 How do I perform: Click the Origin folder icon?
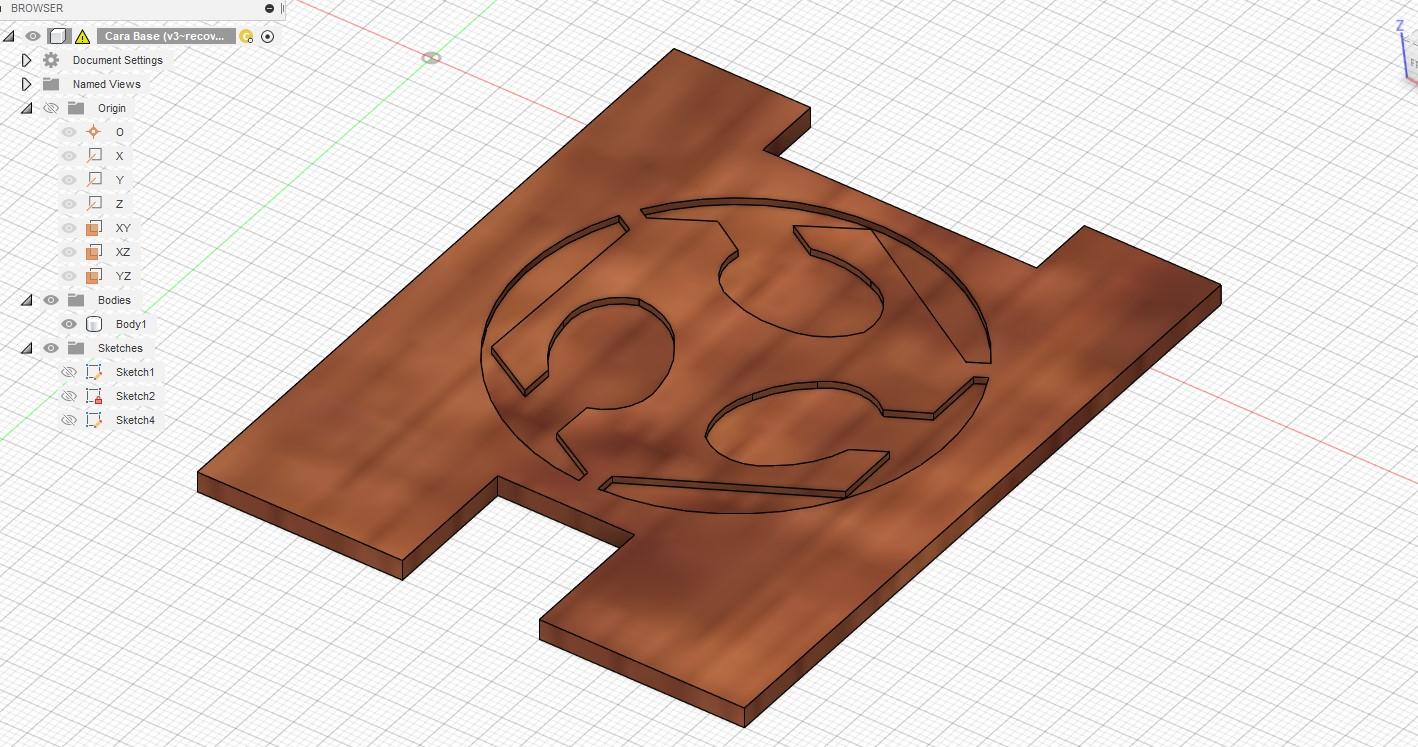coord(76,108)
